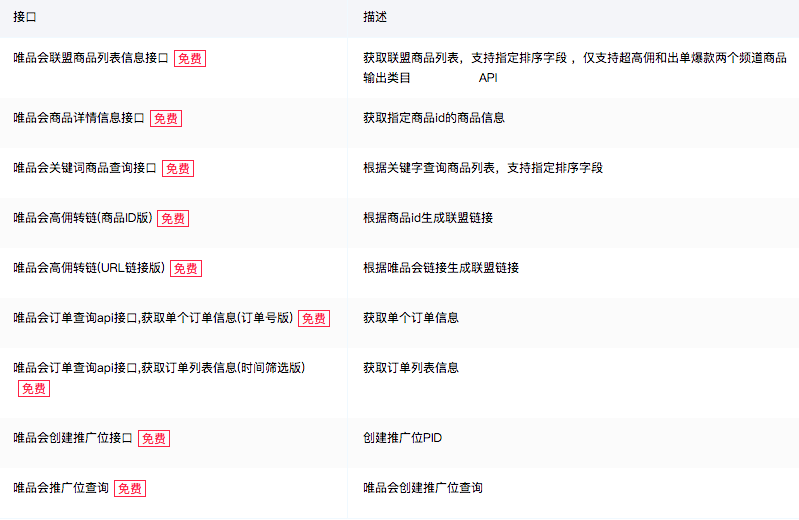799x520 pixels.
Task: Click 免费 tag beside 高佣转链(商品ID版)
Action: click(173, 219)
